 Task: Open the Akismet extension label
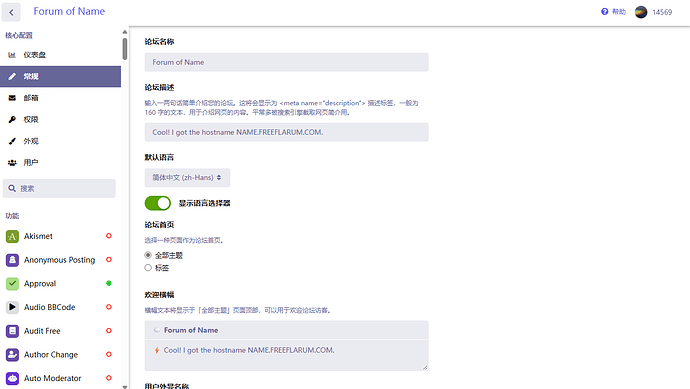[38, 236]
